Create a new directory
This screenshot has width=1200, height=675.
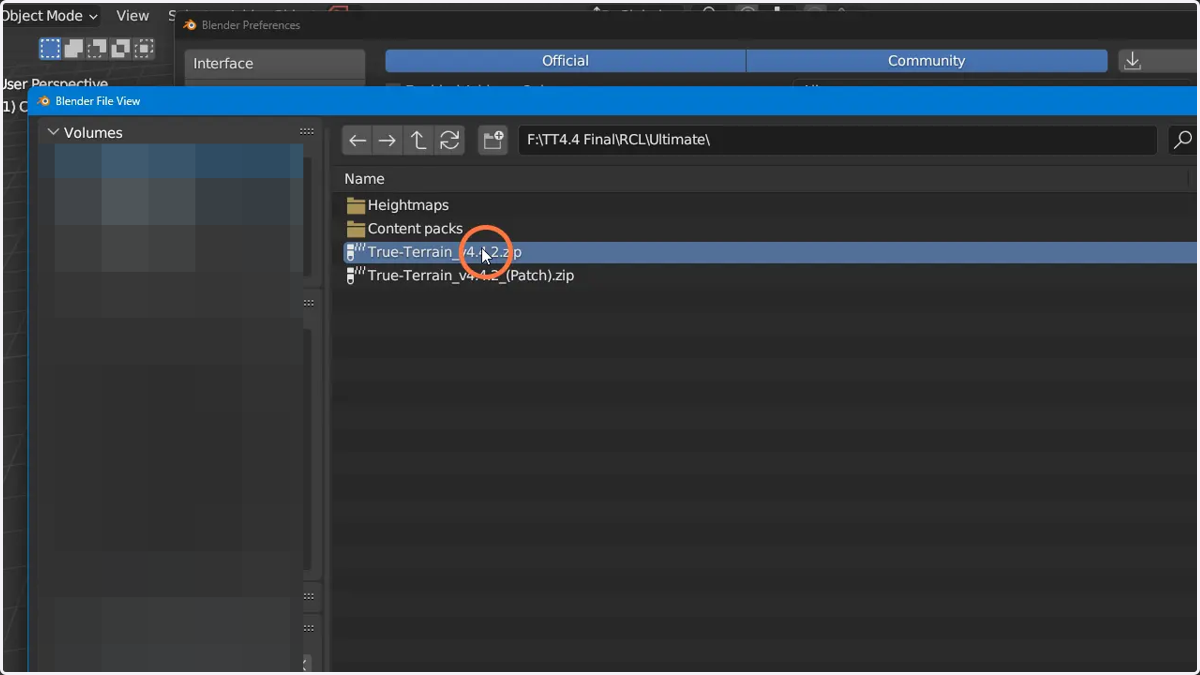pyautogui.click(x=493, y=141)
